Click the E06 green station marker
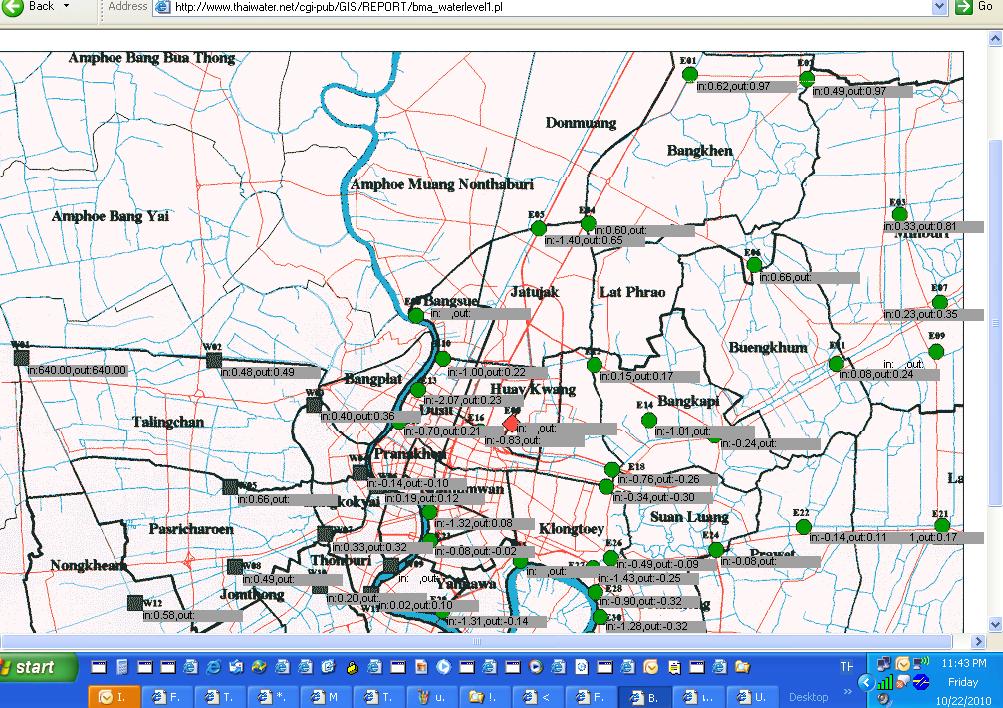 [754, 265]
